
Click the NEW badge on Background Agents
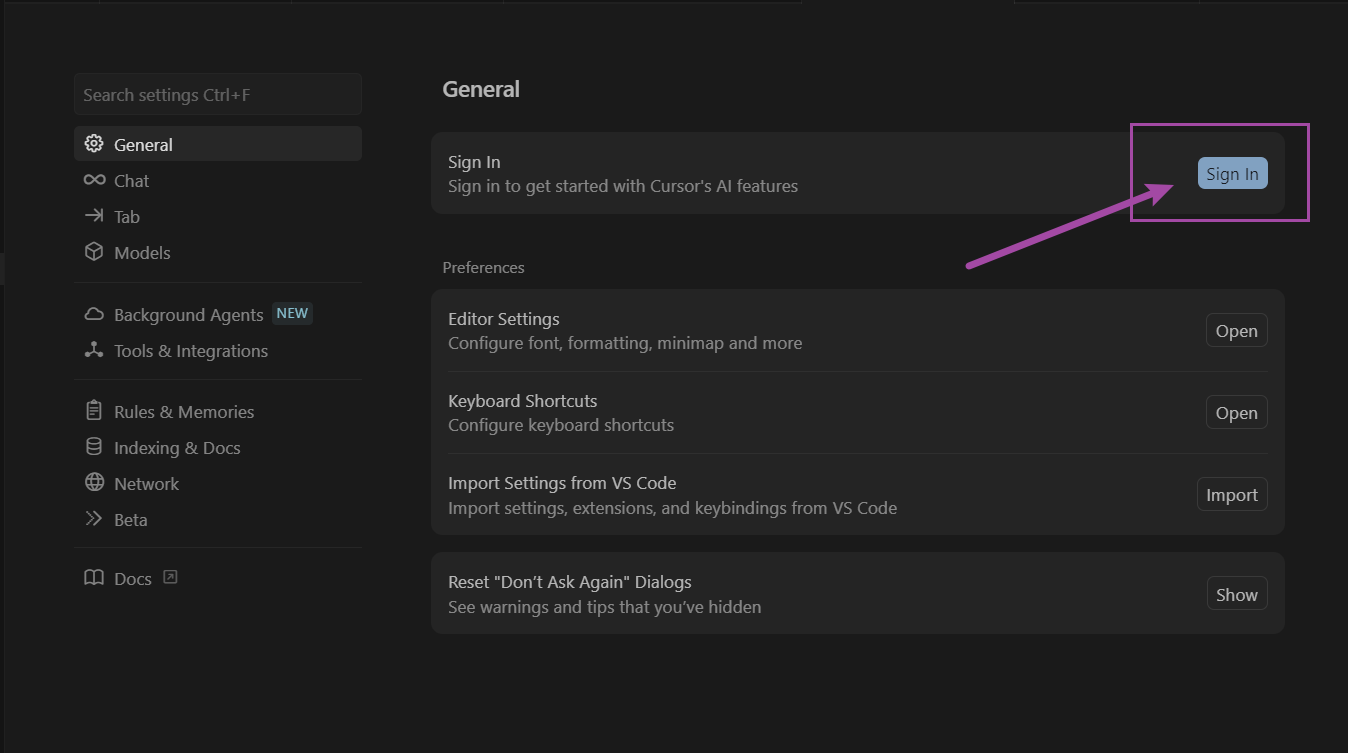[292, 313]
